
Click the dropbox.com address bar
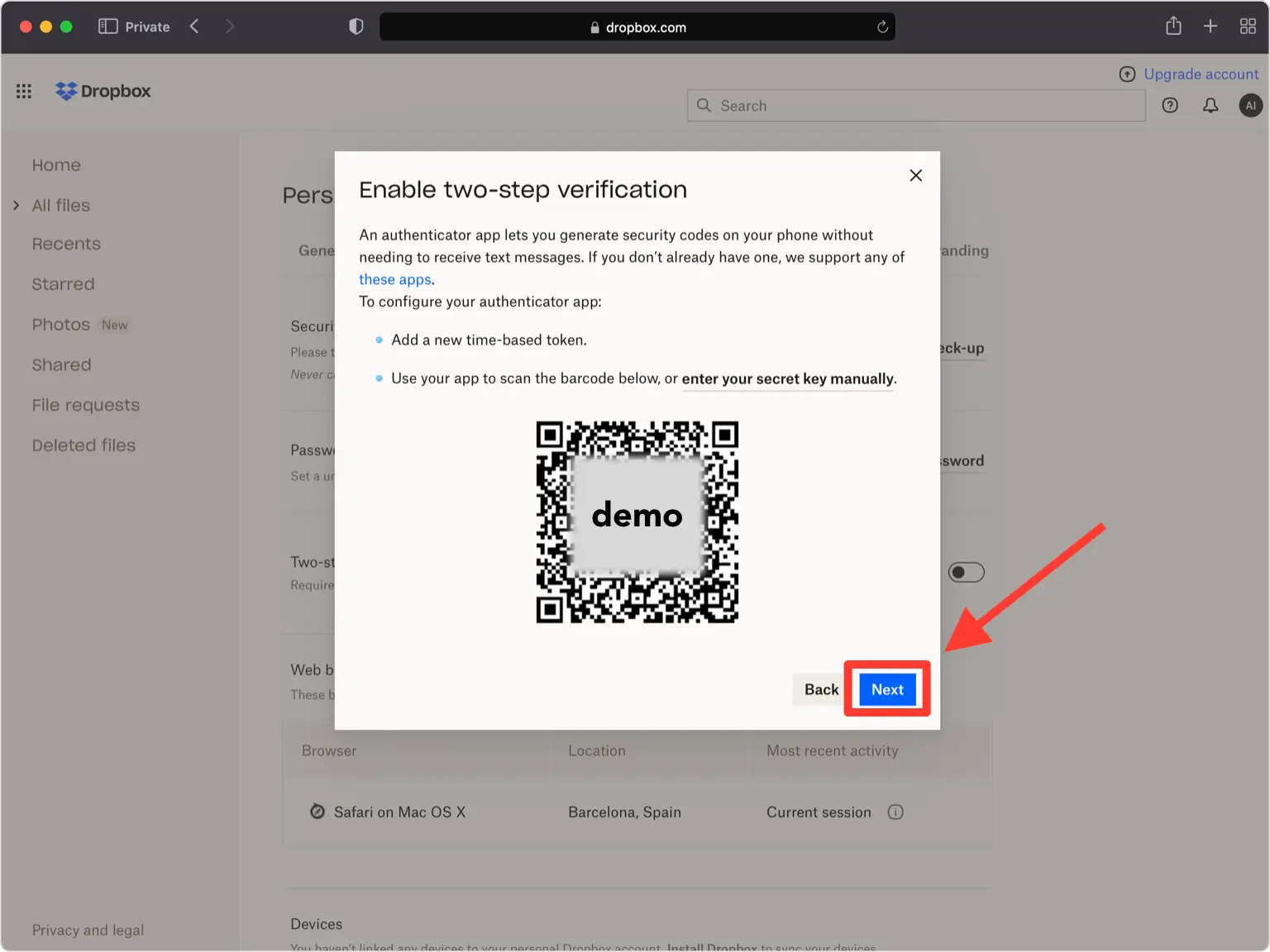click(x=637, y=27)
